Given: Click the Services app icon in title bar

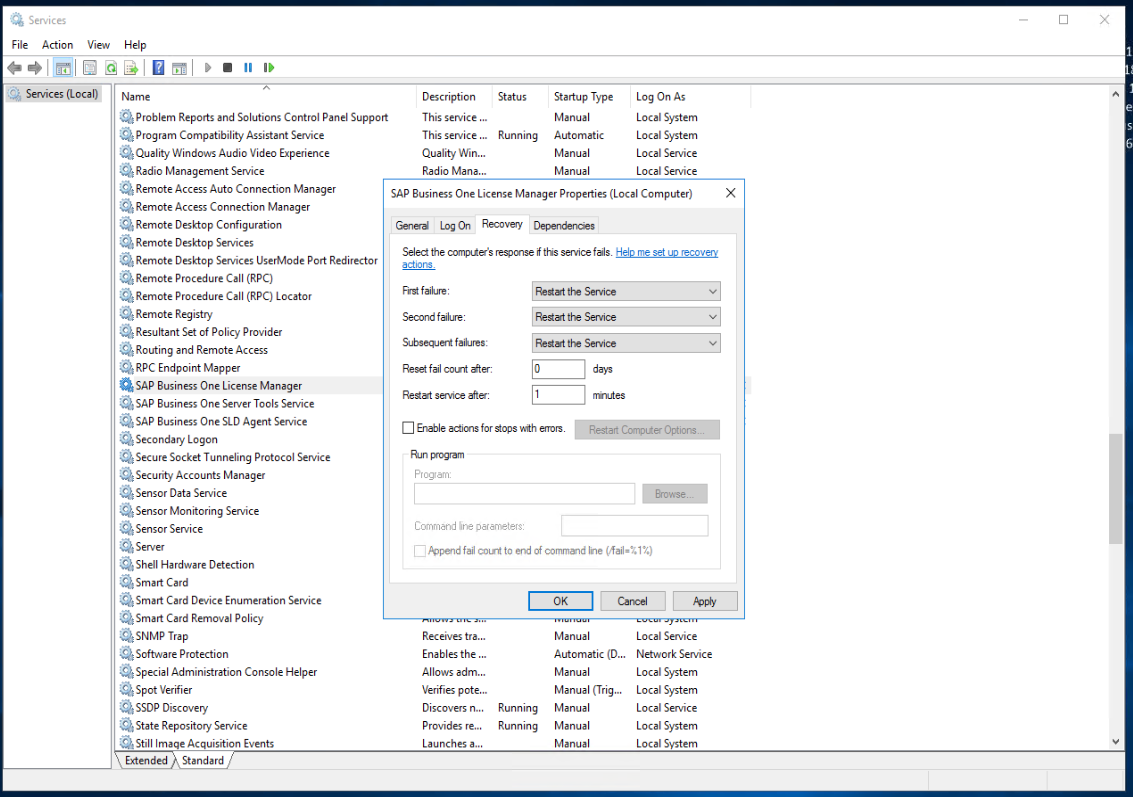Looking at the screenshot, I should 17,20.
